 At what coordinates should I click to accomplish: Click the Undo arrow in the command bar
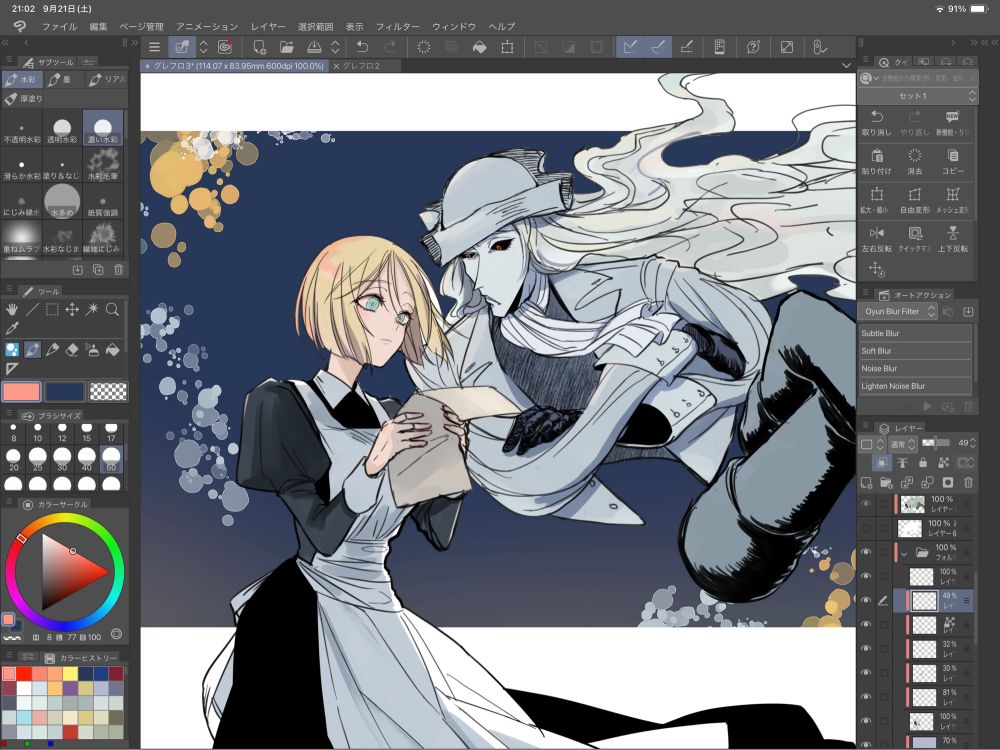coord(362,47)
